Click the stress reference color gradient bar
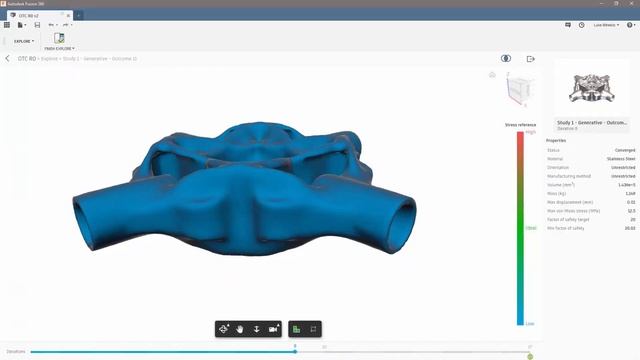This screenshot has width=640, height=360. (x=520, y=229)
